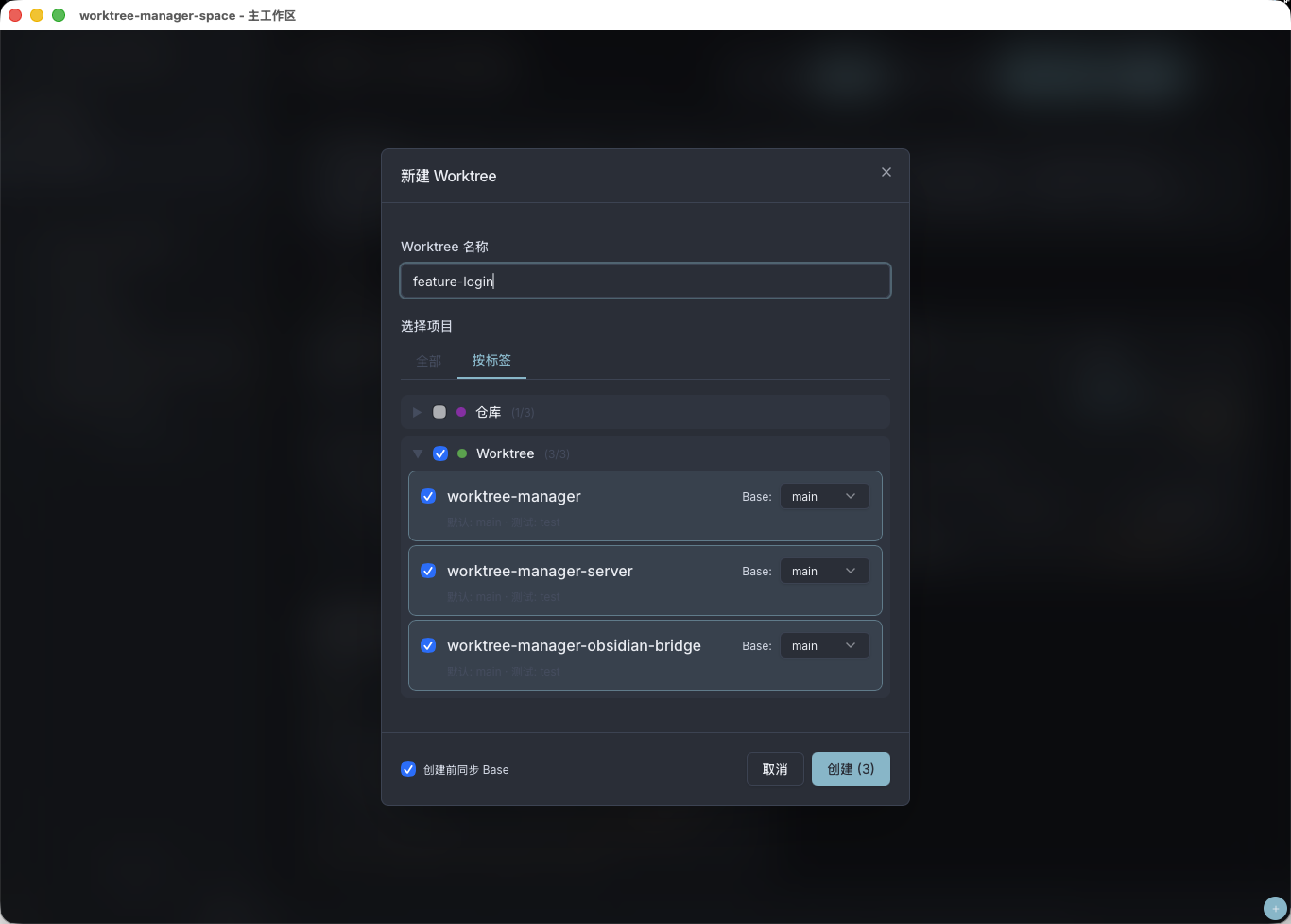Viewport: 1291px width, 924px height.
Task: Uncheck the Worktree group checkbox
Action: 440,453
